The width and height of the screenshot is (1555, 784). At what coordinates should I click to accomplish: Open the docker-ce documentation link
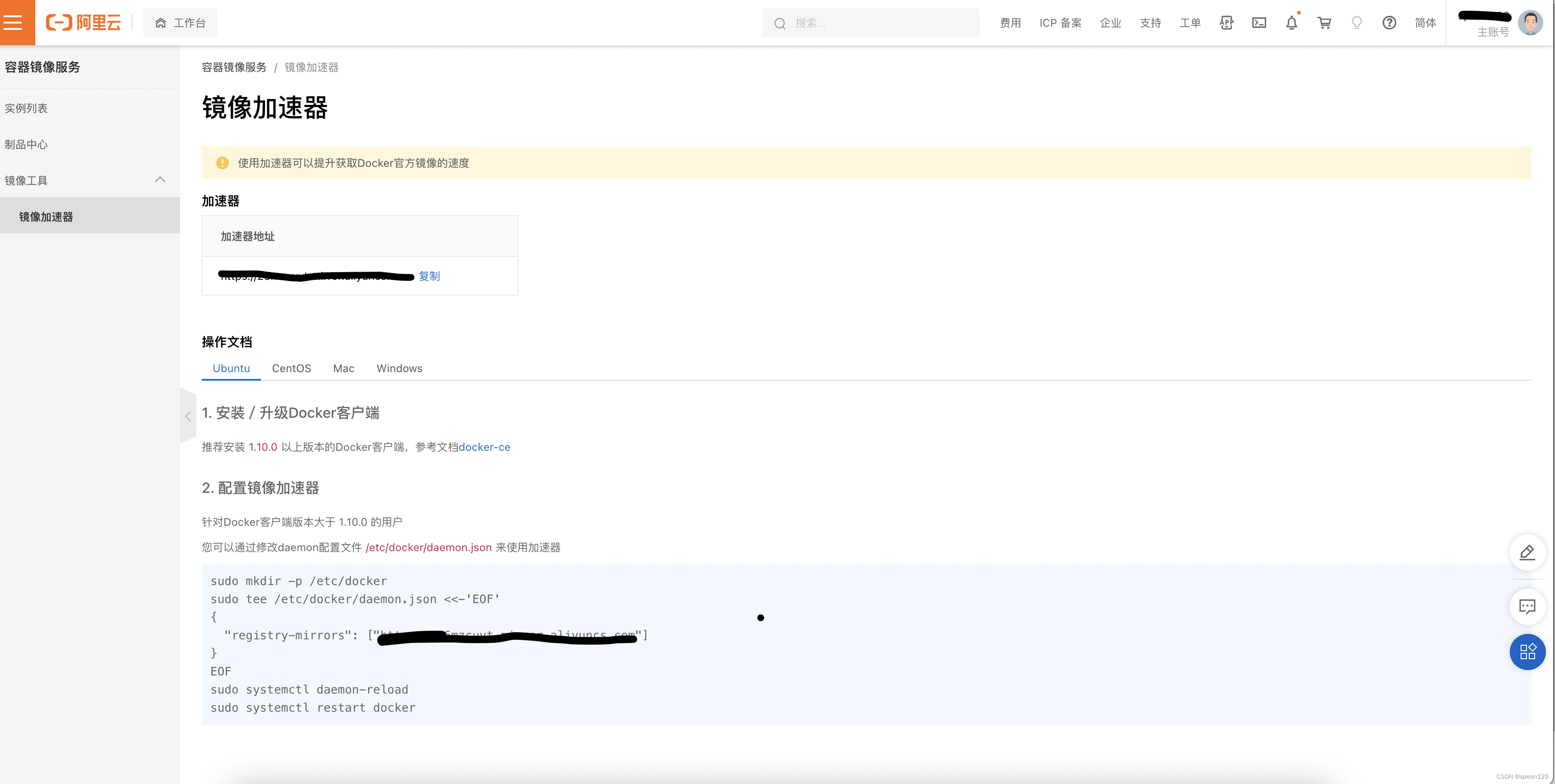(484, 447)
